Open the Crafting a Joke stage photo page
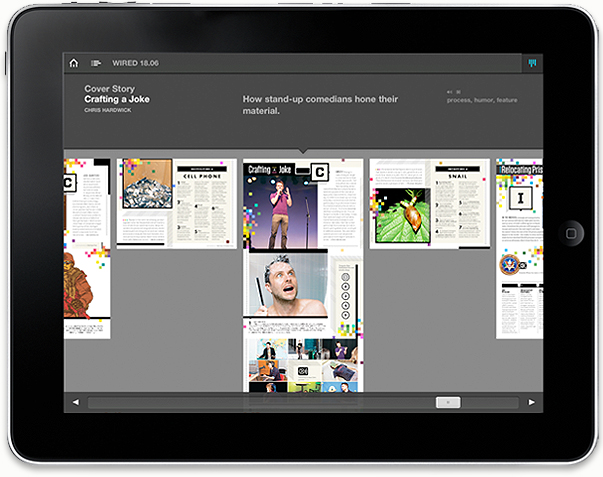This screenshot has width=603, height=477. click(303, 204)
